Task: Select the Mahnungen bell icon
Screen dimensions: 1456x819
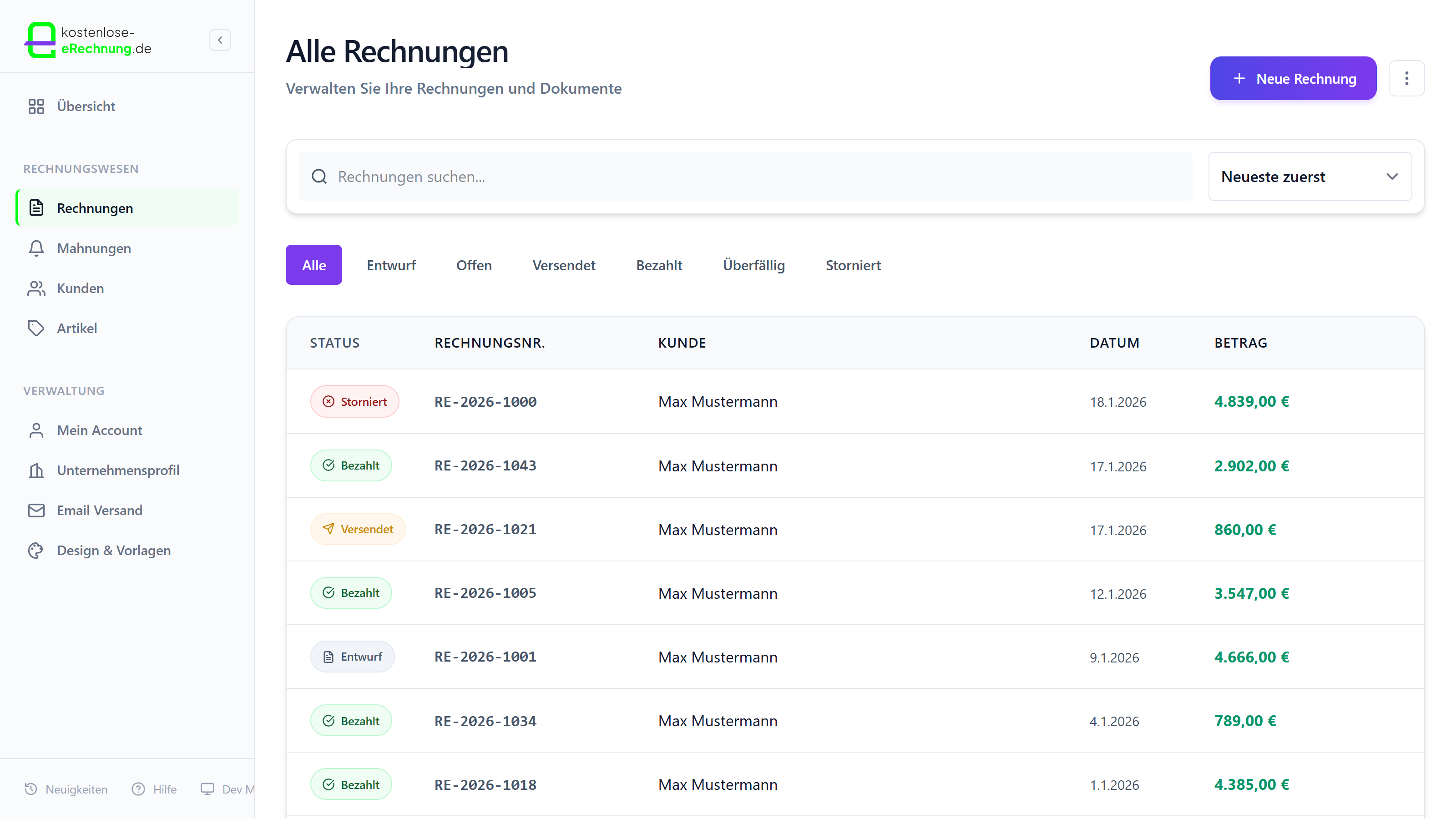Action: [x=36, y=248]
